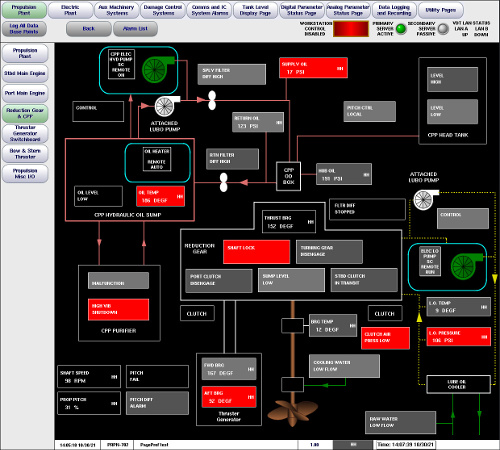500x450 pixels.
Task: Click the Pitch Ctrl Local indicator
Action: click(370, 111)
